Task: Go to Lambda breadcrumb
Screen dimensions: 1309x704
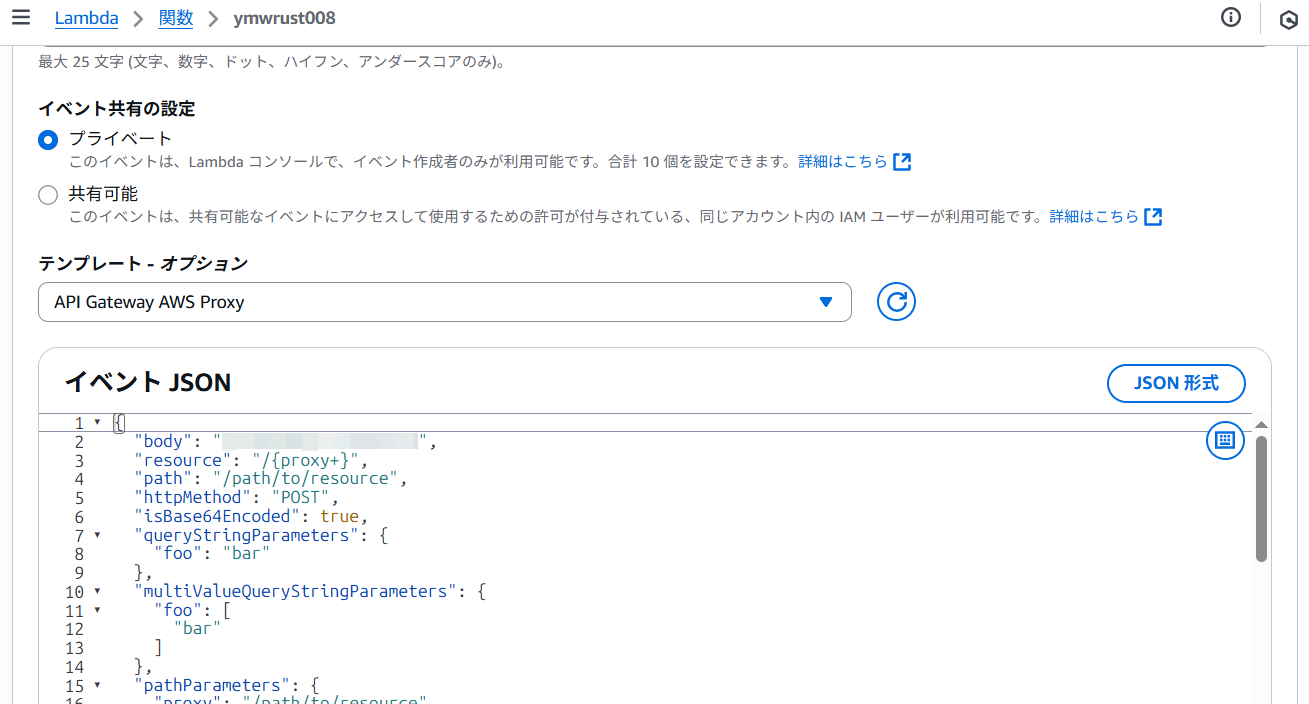Action: pyautogui.click(x=86, y=18)
